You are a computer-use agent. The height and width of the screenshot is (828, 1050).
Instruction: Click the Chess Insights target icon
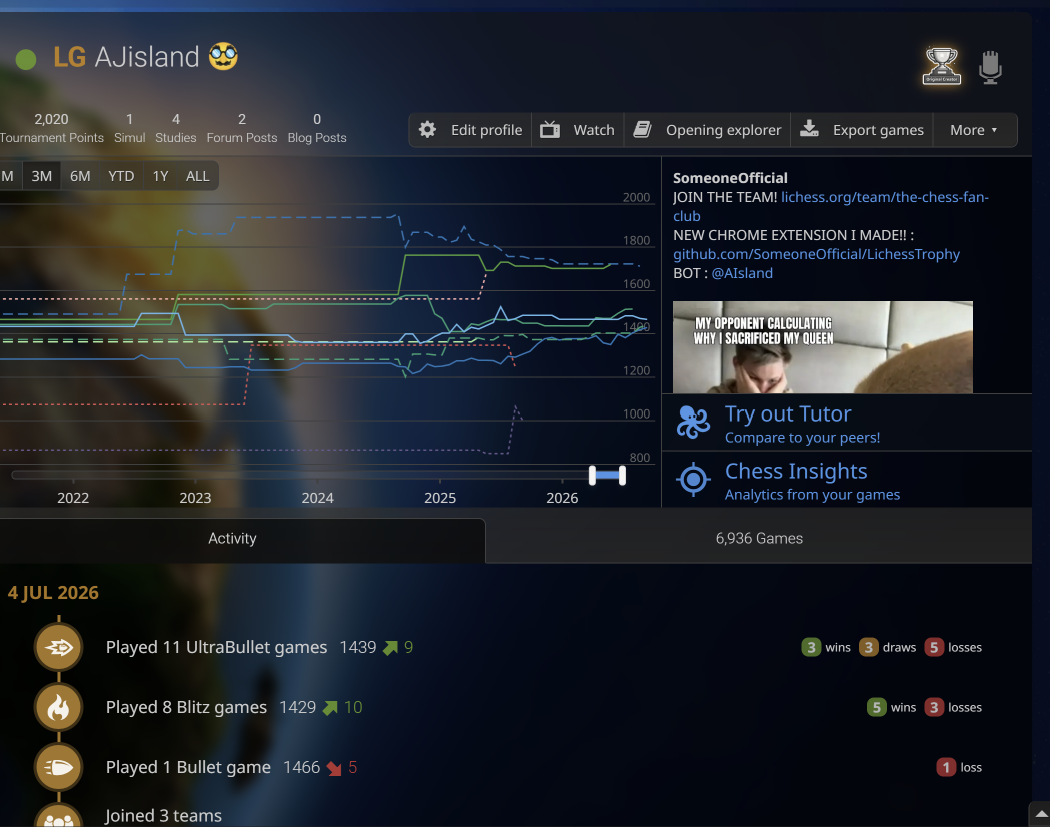[x=693, y=479]
